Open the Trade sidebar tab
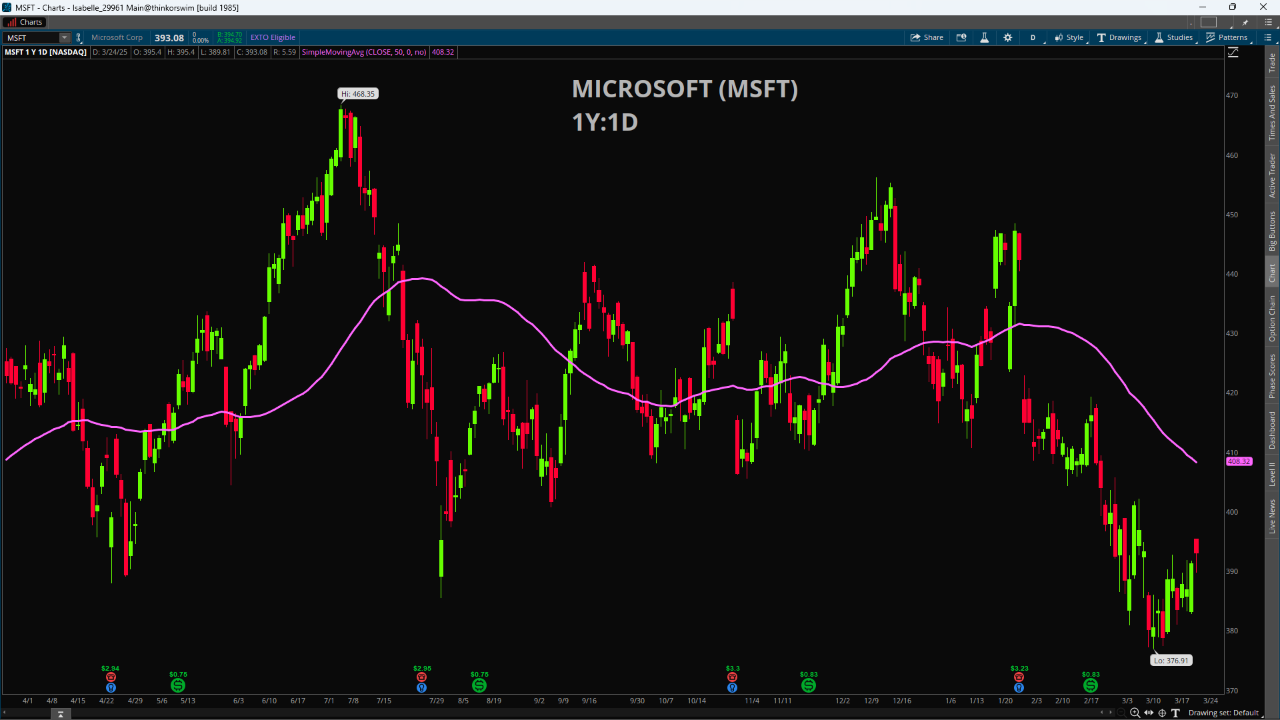 click(x=1272, y=62)
